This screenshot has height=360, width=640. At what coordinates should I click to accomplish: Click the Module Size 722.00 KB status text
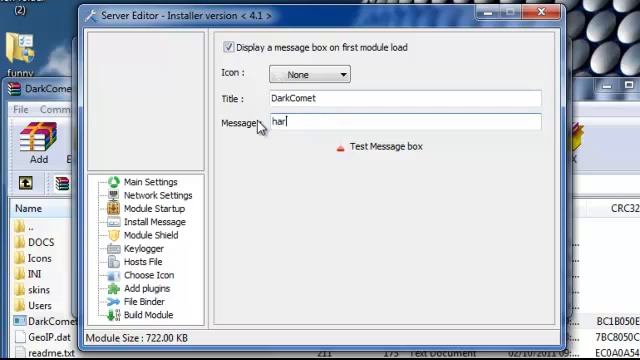click(x=137, y=338)
